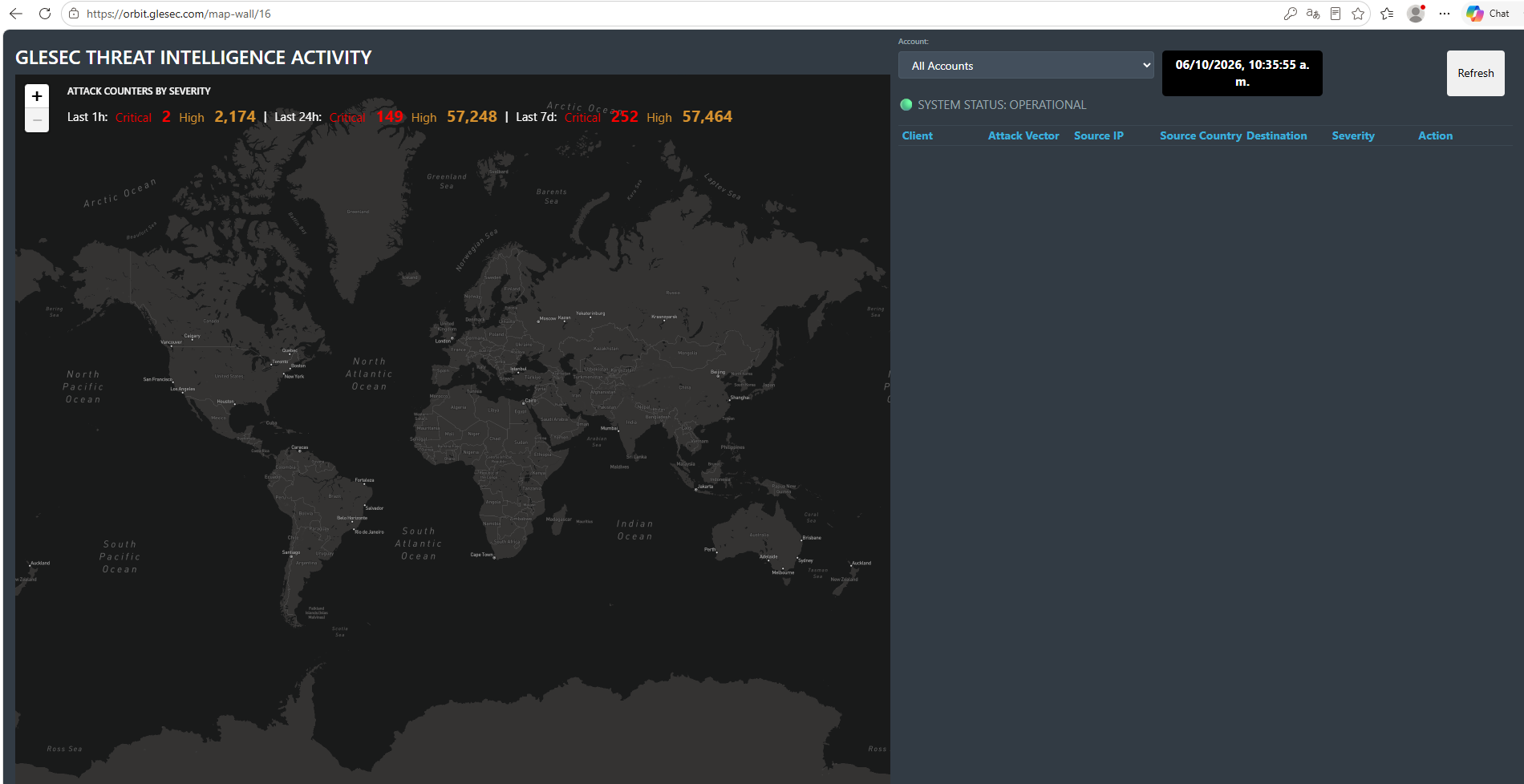Click the North Atlantic Ocean label on the map

tap(369, 374)
